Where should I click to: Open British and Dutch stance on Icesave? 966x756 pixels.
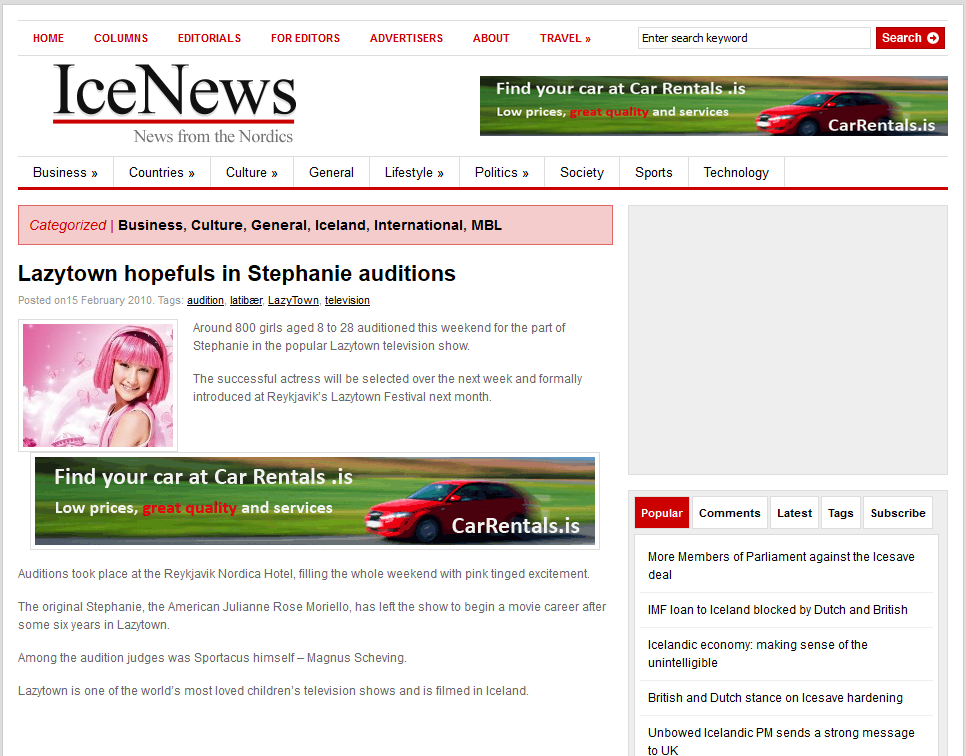pos(775,698)
